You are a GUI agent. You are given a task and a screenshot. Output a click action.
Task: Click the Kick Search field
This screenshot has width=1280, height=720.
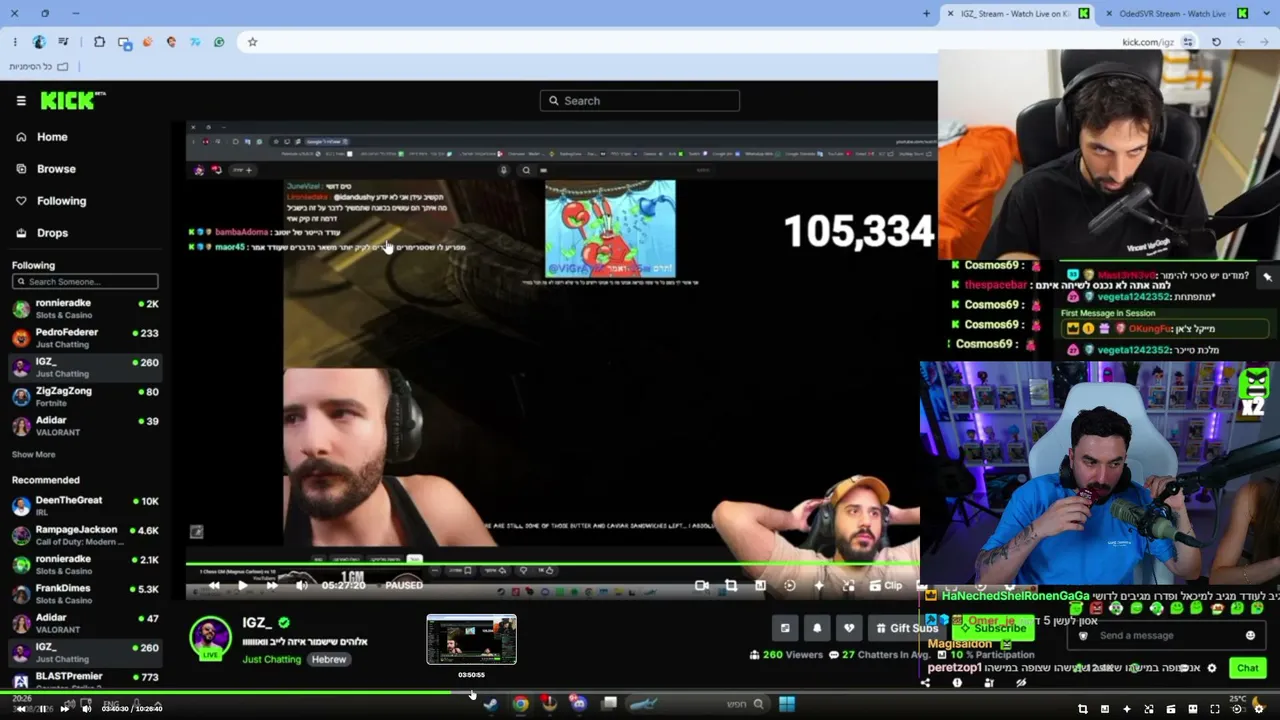click(640, 101)
